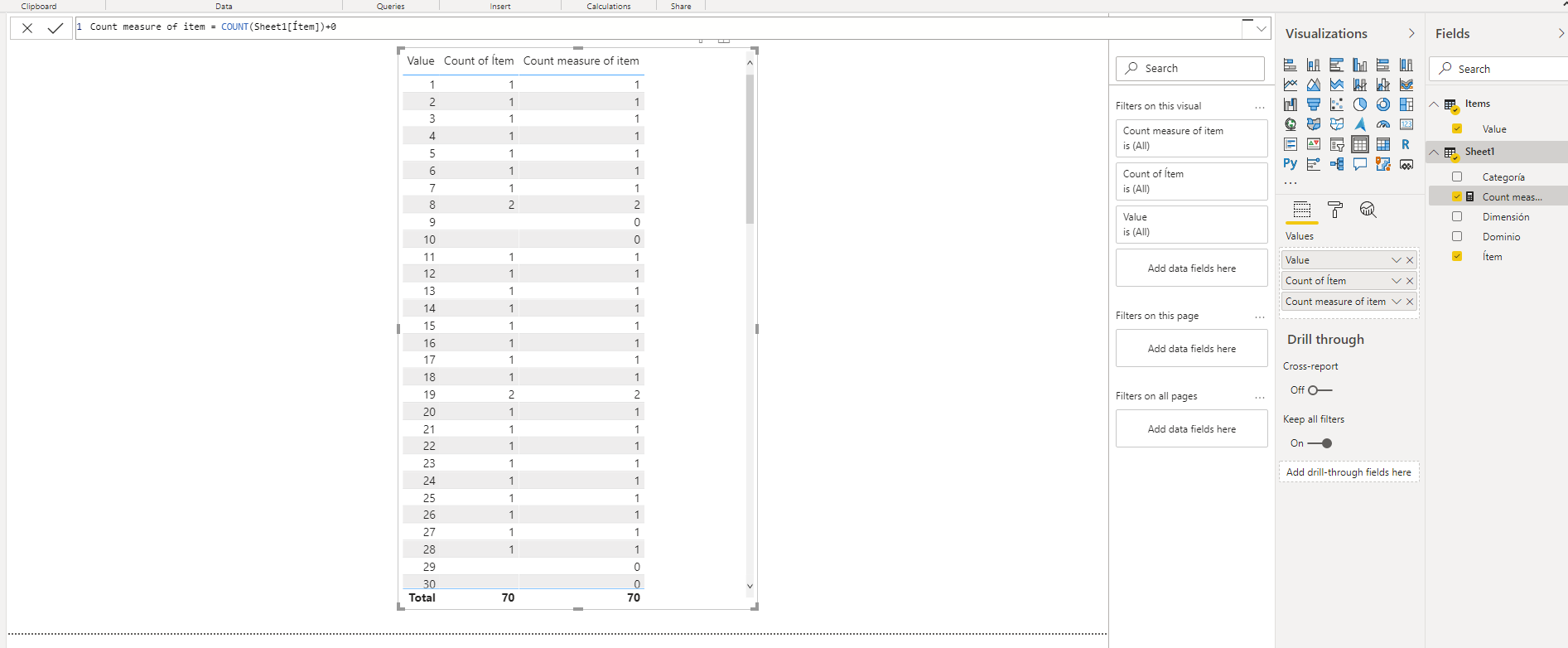Open Filters on this visual options menu

(x=1260, y=107)
